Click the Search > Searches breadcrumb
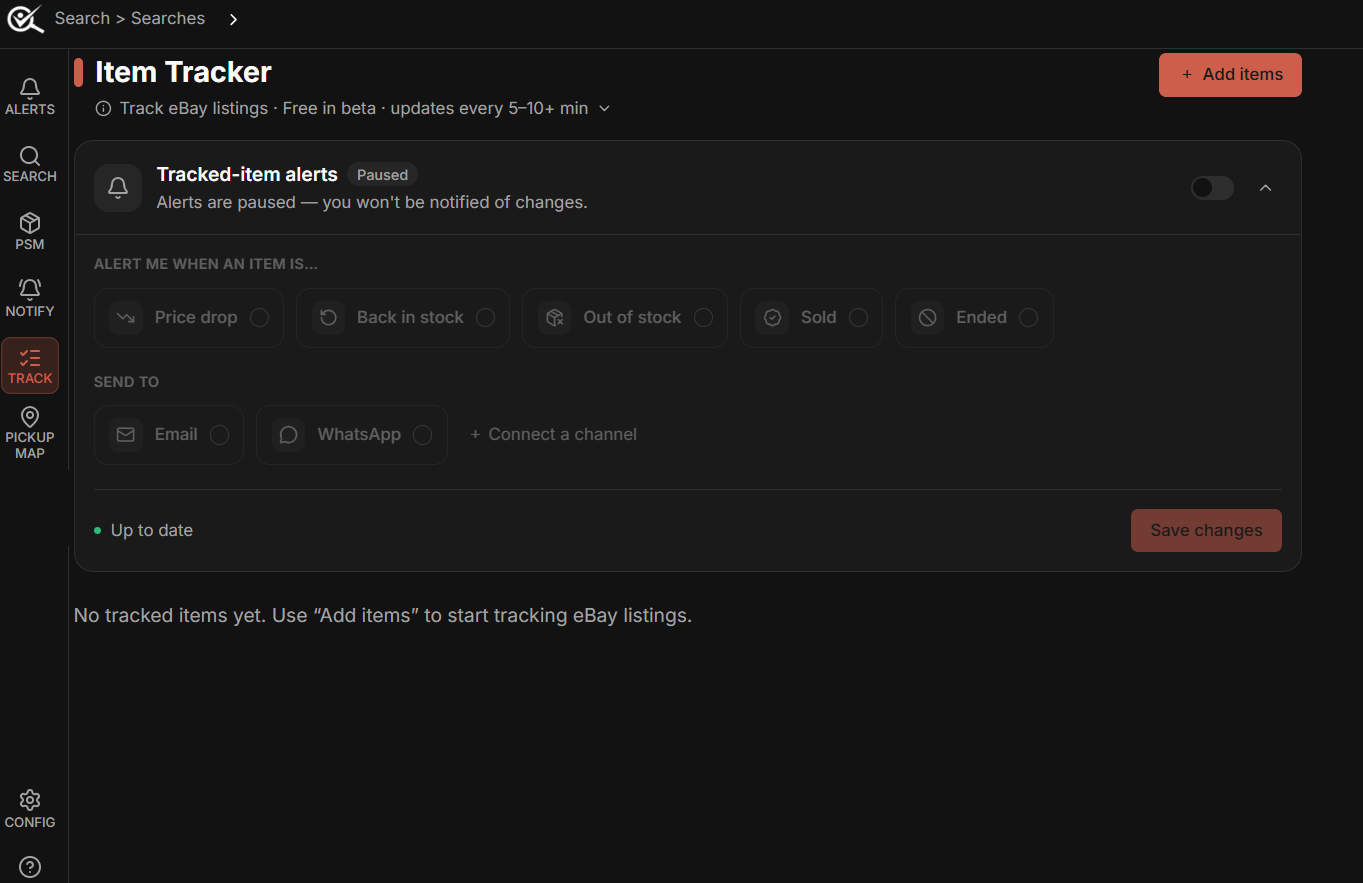This screenshot has width=1363, height=883. (x=130, y=18)
